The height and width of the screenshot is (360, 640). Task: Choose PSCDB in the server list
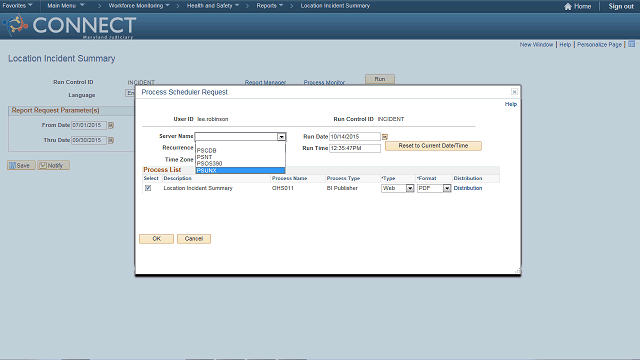coord(240,151)
